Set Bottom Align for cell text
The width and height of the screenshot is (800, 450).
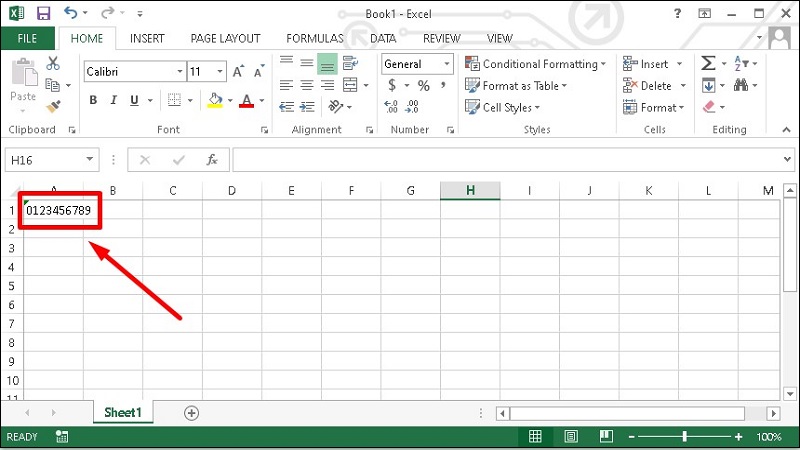[x=327, y=64]
